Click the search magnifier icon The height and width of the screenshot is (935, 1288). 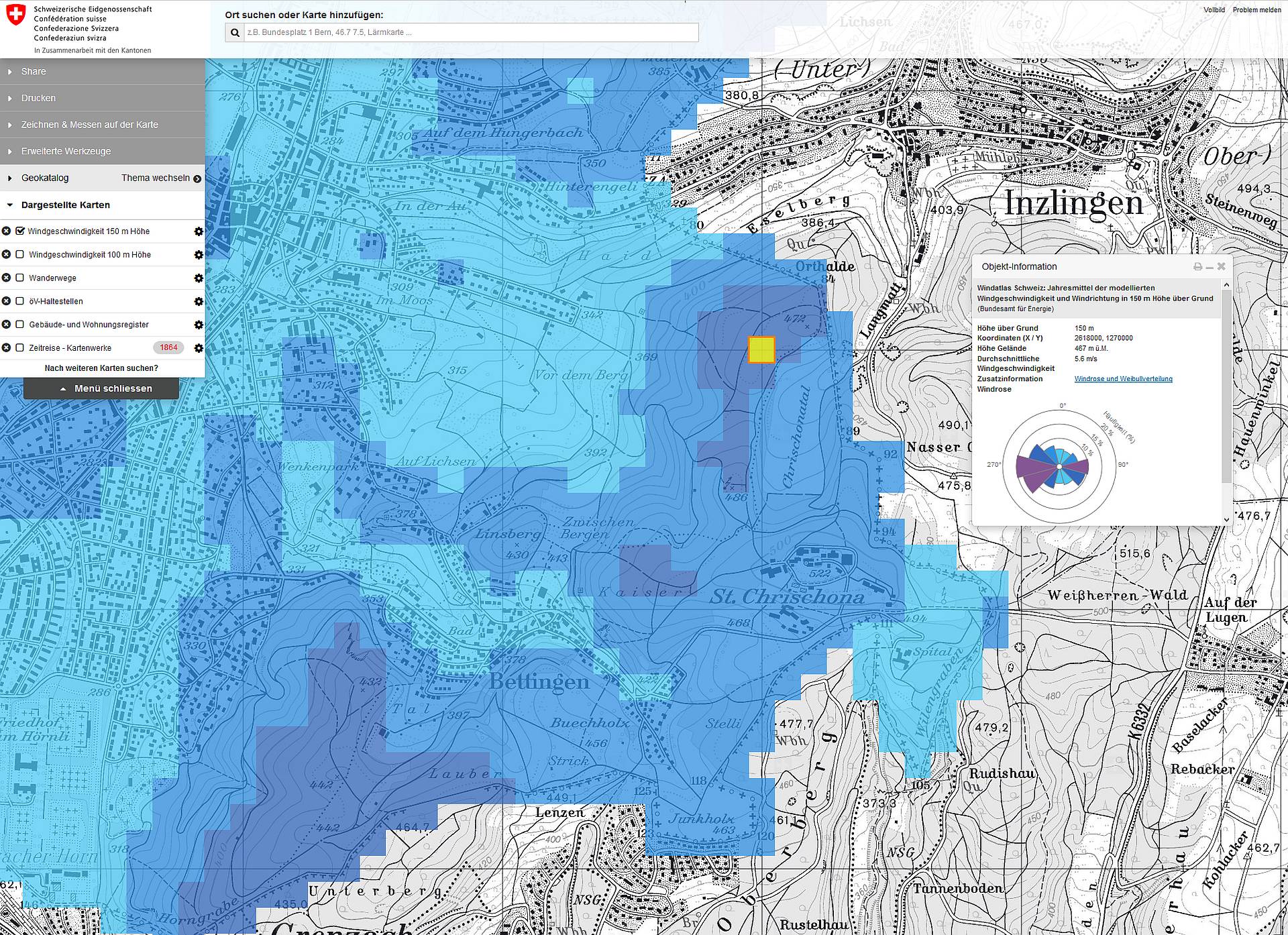235,32
